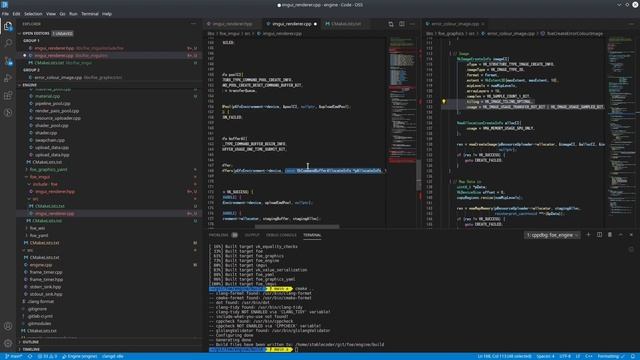Viewport: 640px width, 360px height.
Task: Open the Accounts menu icon
Action: (8, 326)
